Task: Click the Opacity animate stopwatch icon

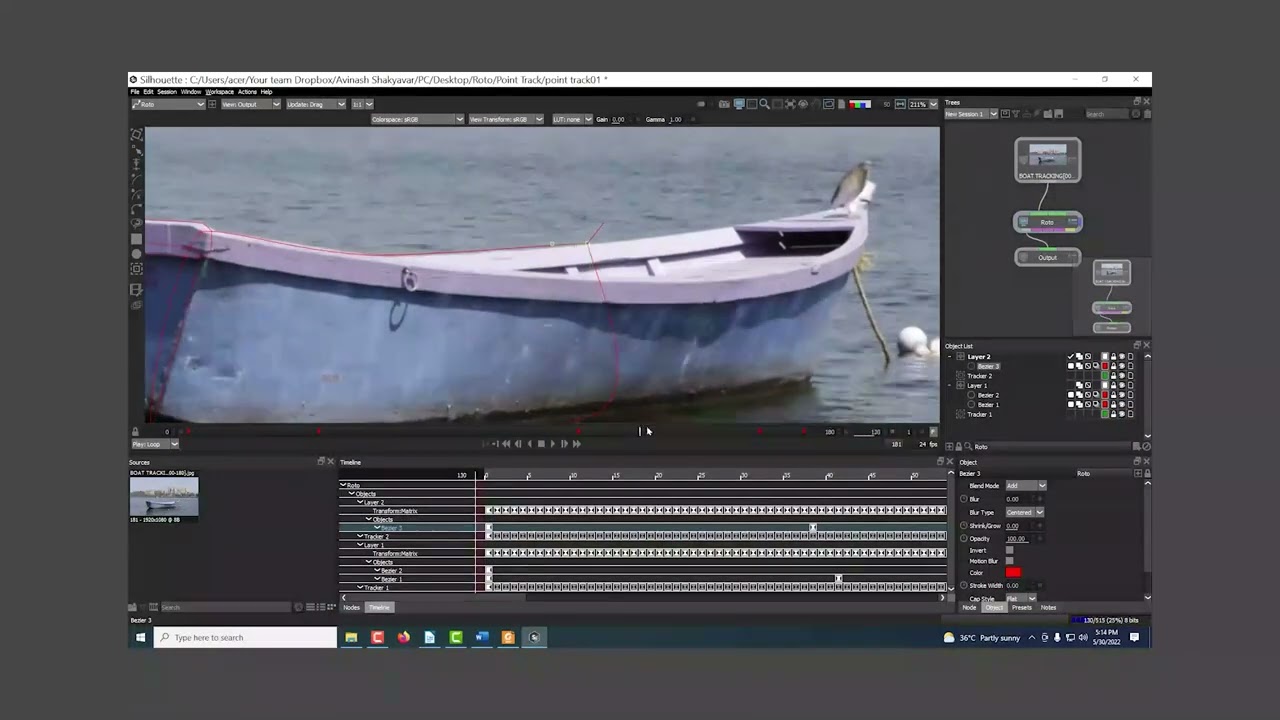Action: point(963,538)
